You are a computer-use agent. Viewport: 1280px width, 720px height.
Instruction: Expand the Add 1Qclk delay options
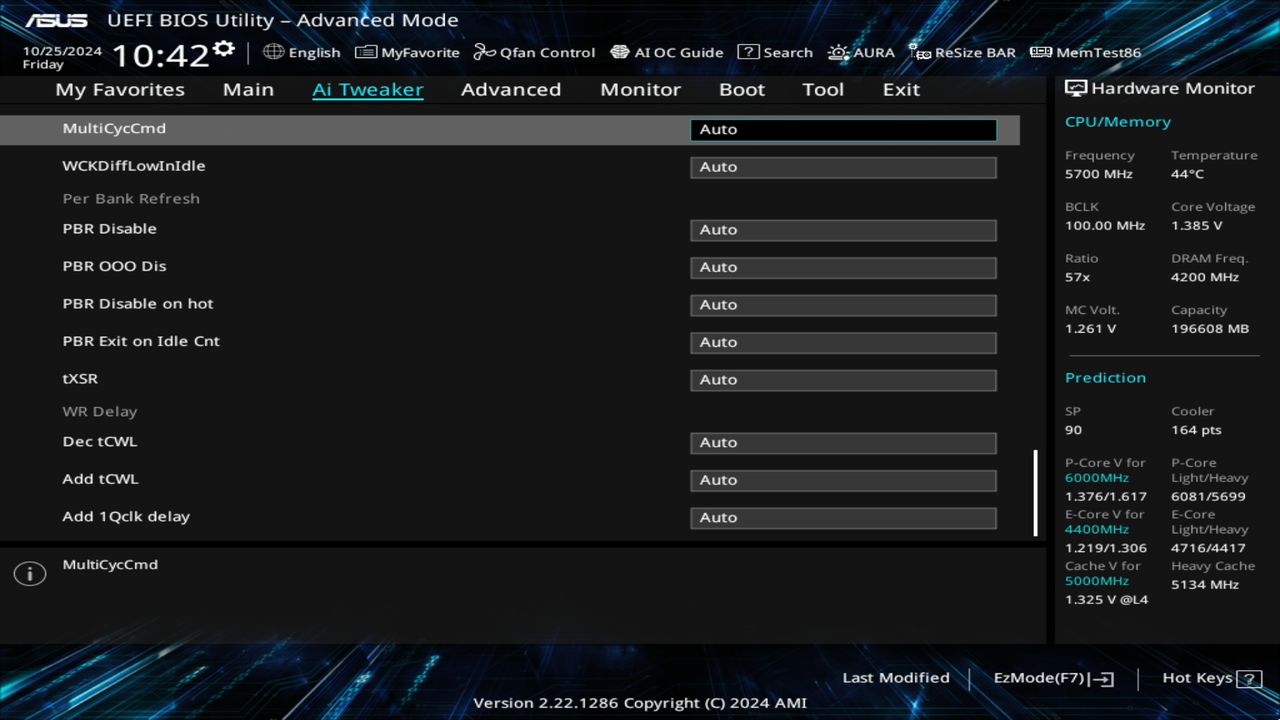pyautogui.click(x=842, y=517)
